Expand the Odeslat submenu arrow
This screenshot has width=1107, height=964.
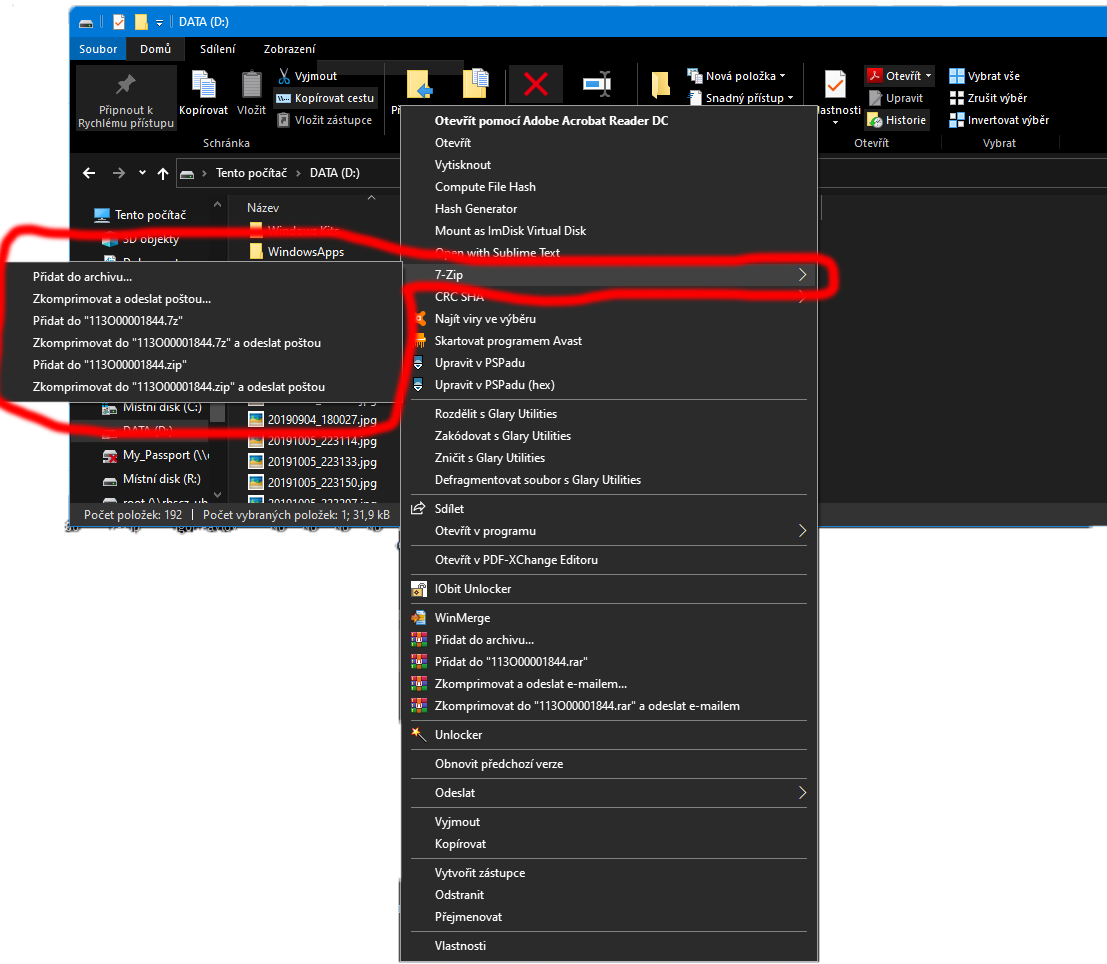[802, 793]
